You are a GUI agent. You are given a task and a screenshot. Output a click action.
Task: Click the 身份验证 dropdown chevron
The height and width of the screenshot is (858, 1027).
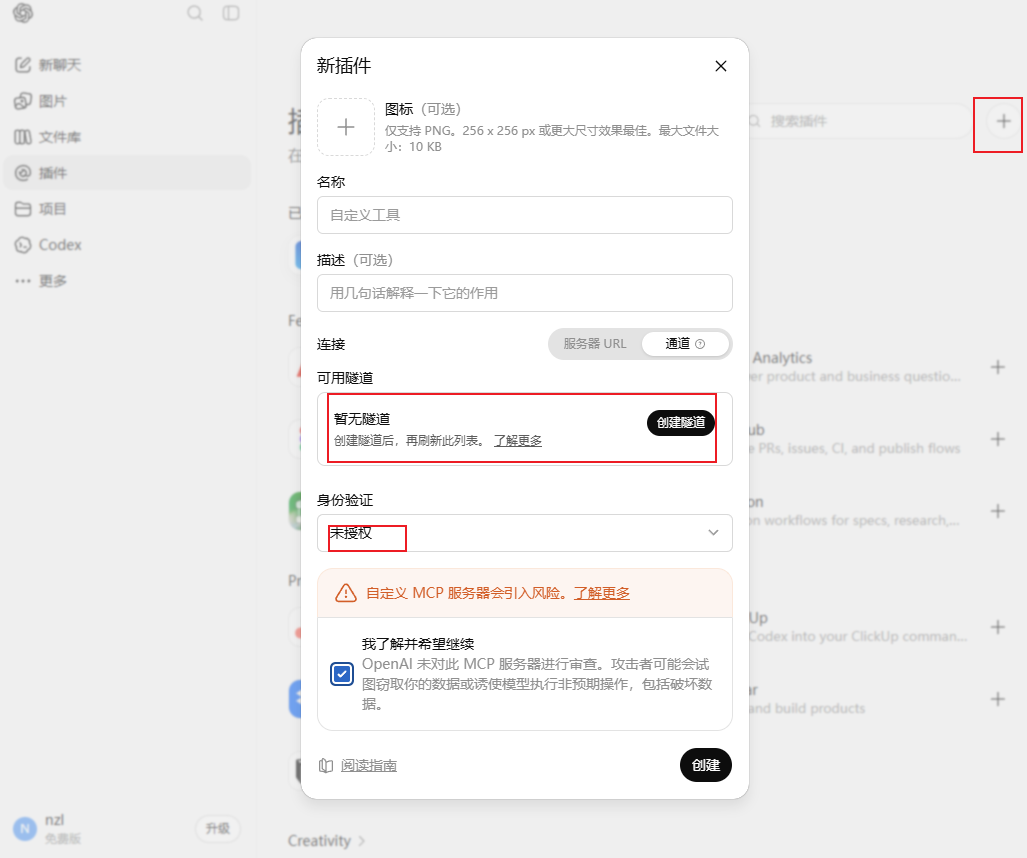(x=713, y=532)
